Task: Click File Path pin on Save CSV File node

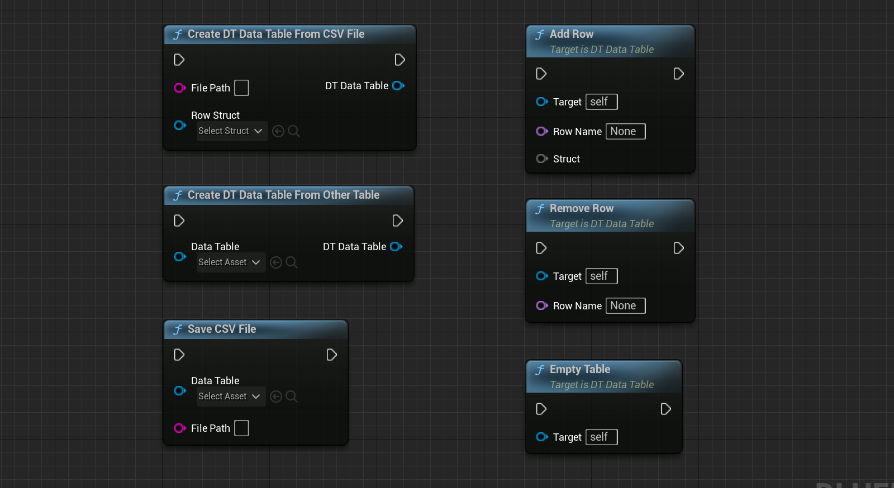Action: click(180, 428)
